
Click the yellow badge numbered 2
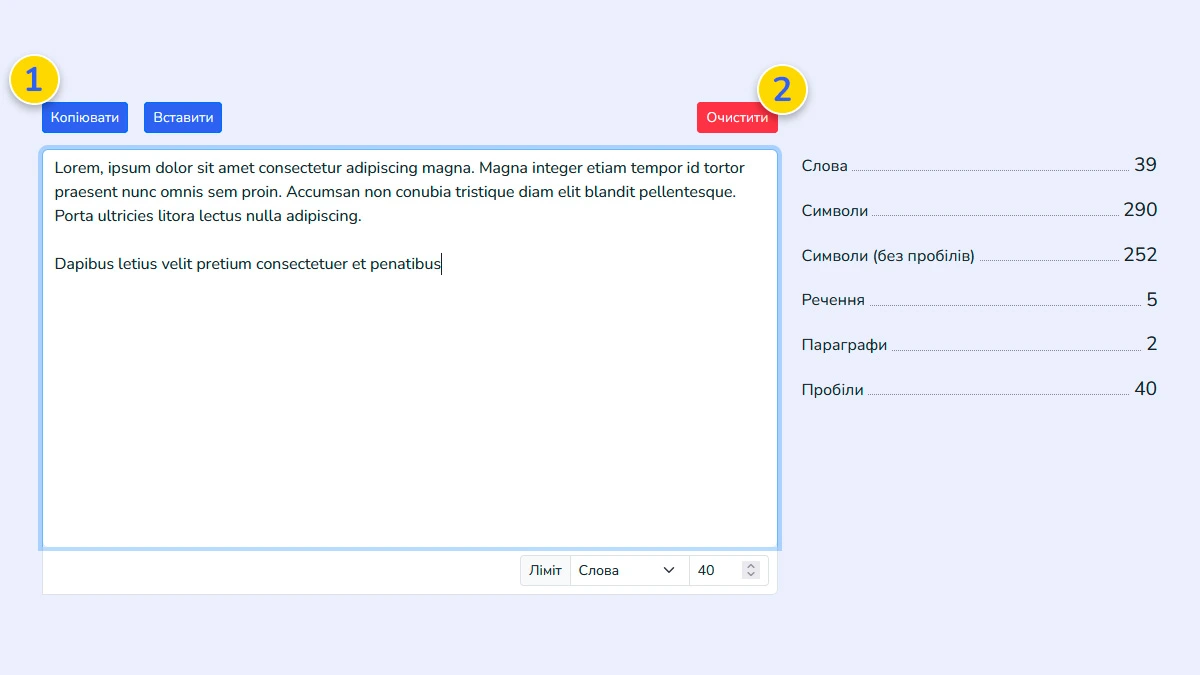[x=782, y=90]
